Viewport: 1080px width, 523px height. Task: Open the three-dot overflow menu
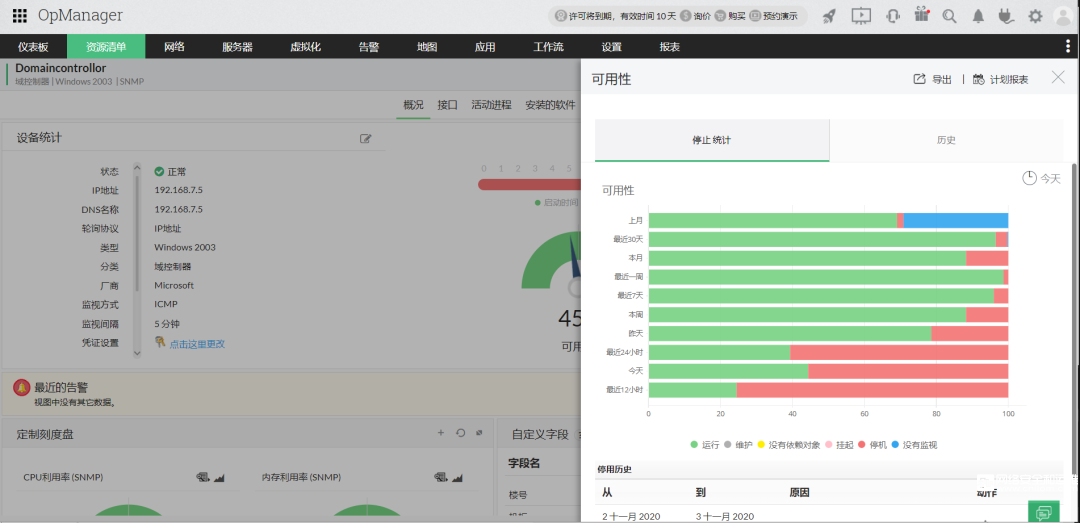[1068, 47]
